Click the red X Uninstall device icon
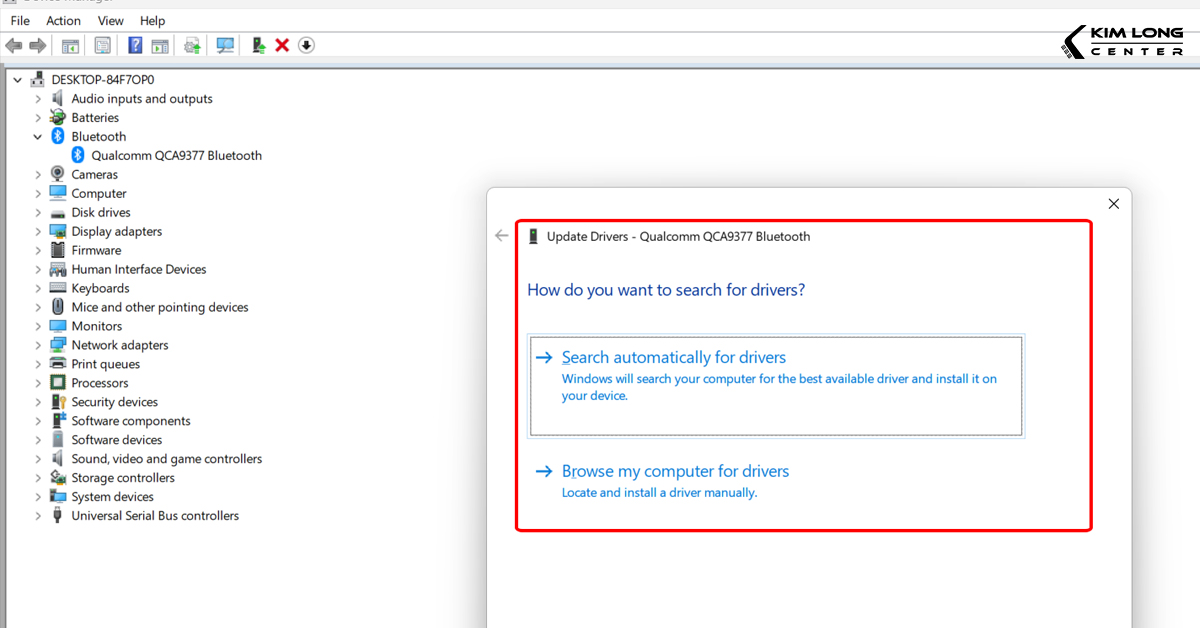This screenshot has width=1200, height=628. click(x=282, y=45)
